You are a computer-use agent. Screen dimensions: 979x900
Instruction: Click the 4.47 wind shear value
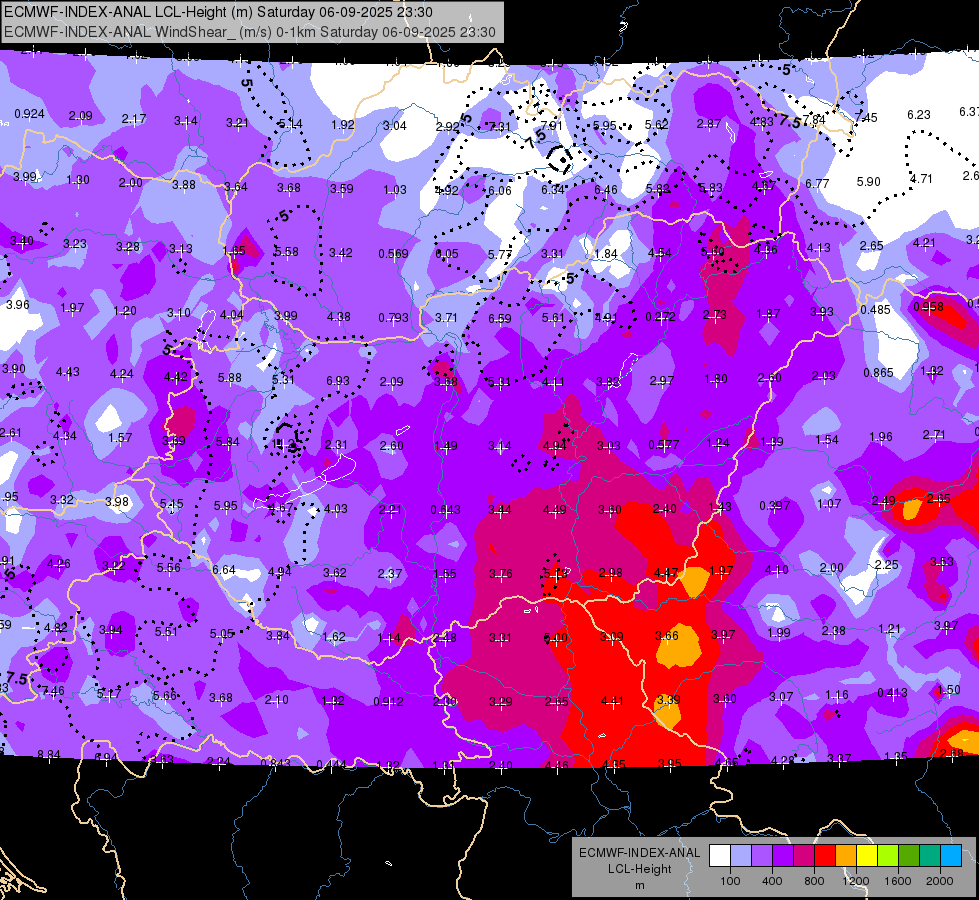[666, 573]
